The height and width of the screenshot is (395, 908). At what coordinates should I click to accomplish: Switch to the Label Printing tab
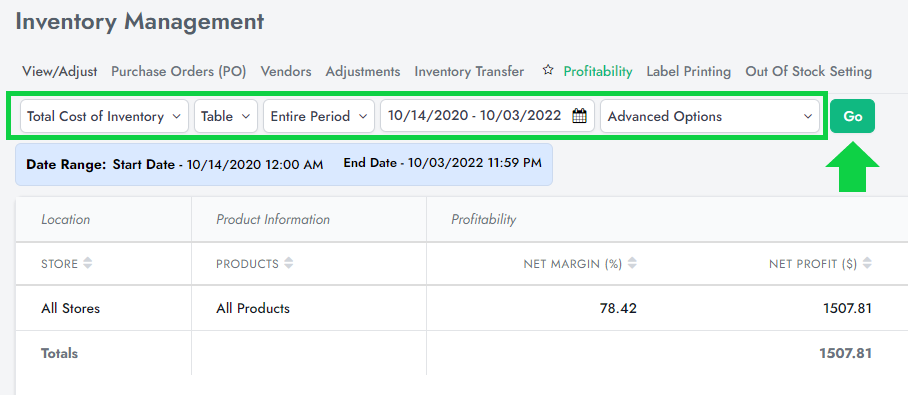(689, 71)
